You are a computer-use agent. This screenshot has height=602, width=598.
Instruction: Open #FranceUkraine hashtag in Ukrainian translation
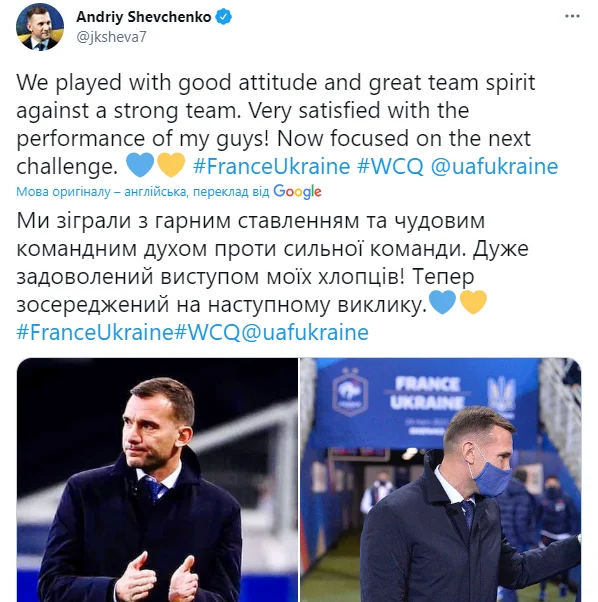pyautogui.click(x=94, y=332)
